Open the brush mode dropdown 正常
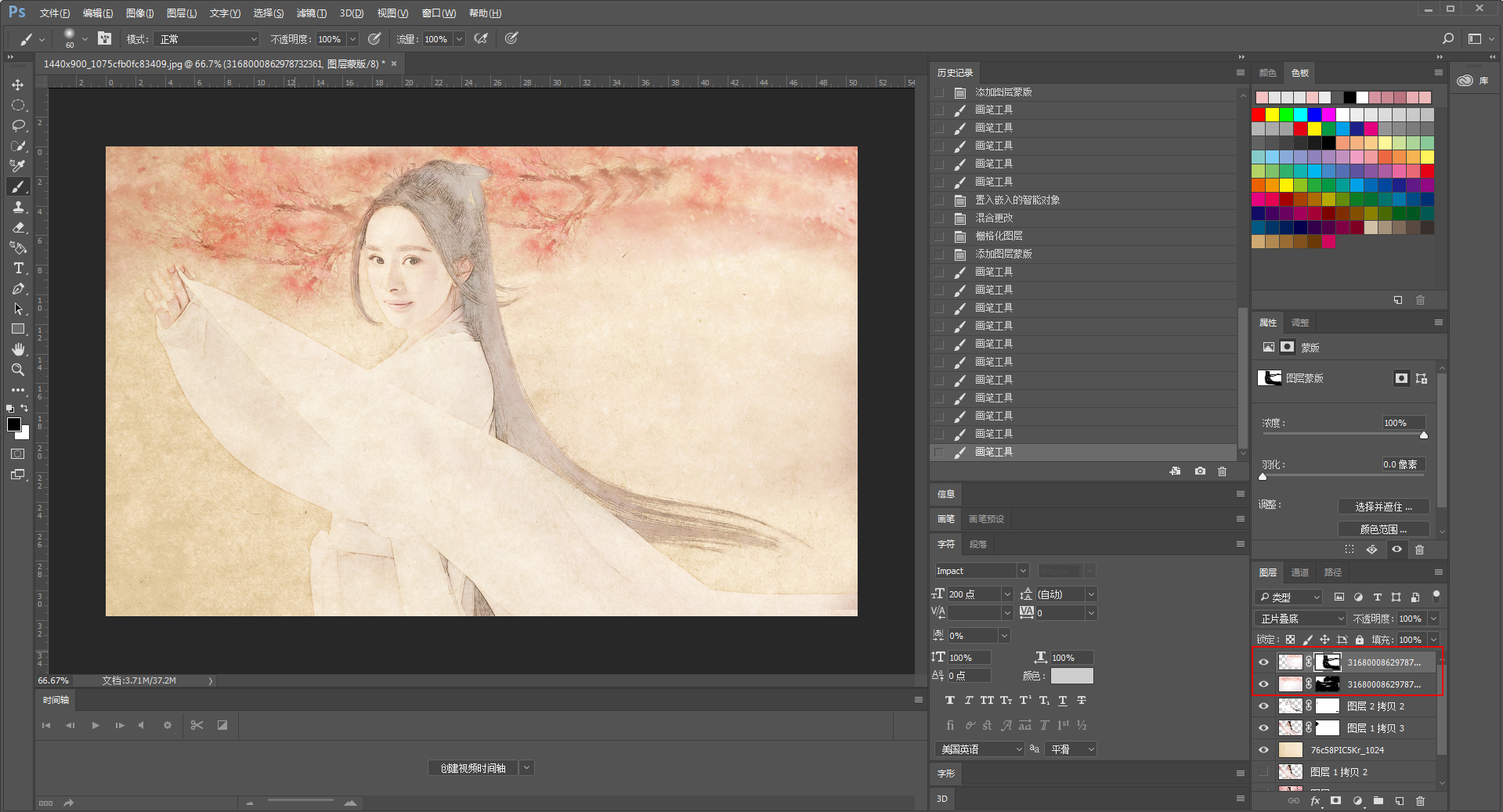 [207, 39]
